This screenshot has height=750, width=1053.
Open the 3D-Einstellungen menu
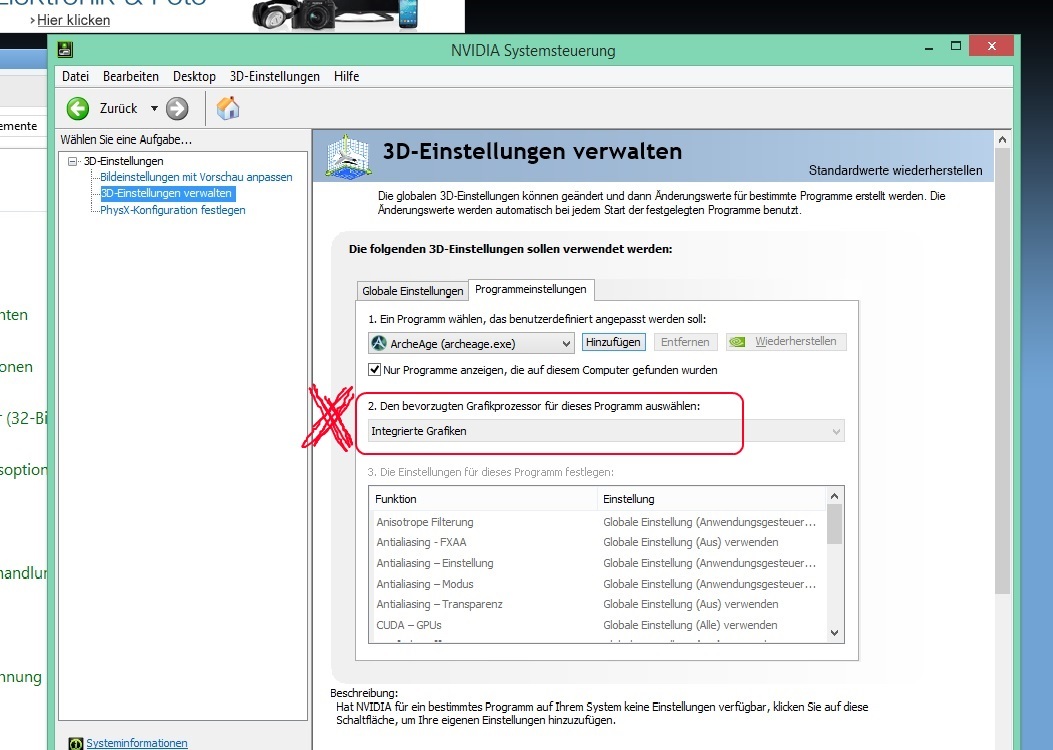point(275,77)
